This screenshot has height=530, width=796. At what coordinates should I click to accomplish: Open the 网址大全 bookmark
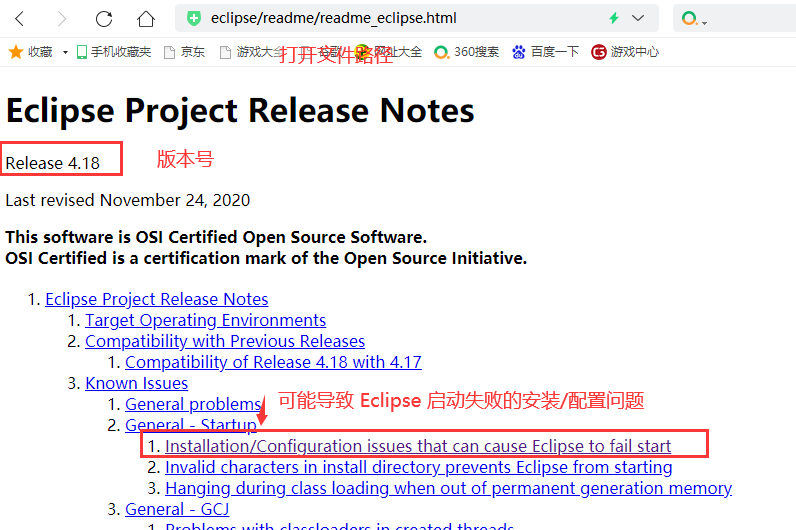[x=389, y=52]
